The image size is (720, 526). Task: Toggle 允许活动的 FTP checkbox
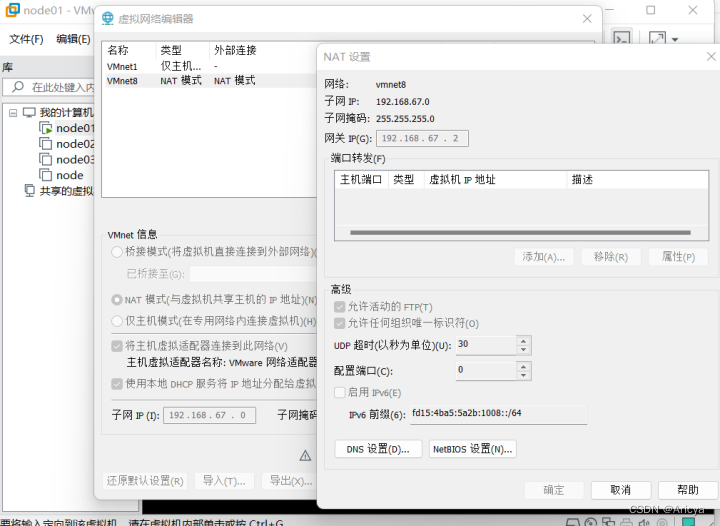339,307
